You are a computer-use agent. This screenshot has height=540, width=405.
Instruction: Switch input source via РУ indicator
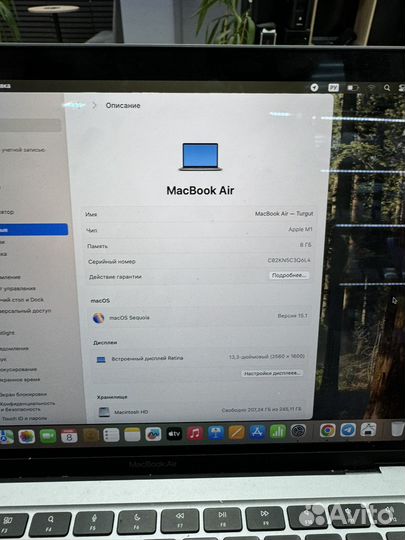point(333,87)
